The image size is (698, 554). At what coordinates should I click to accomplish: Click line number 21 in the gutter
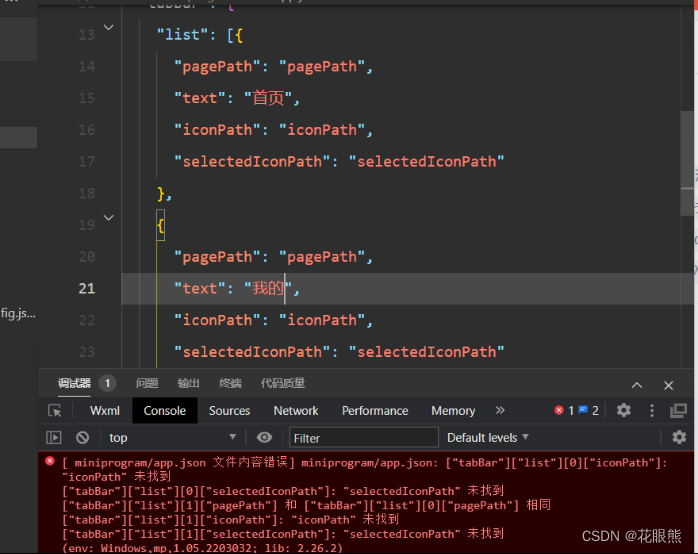[87, 288]
